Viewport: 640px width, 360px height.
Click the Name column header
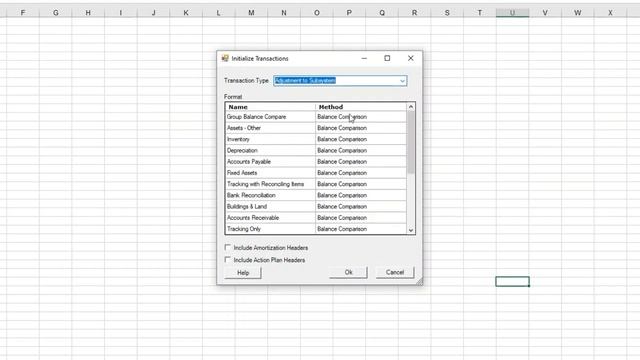(271, 107)
